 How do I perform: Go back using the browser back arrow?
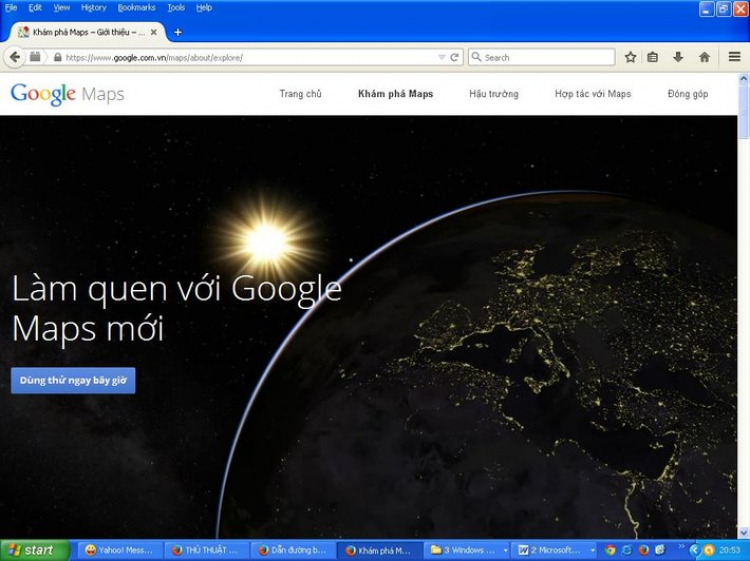pos(15,57)
